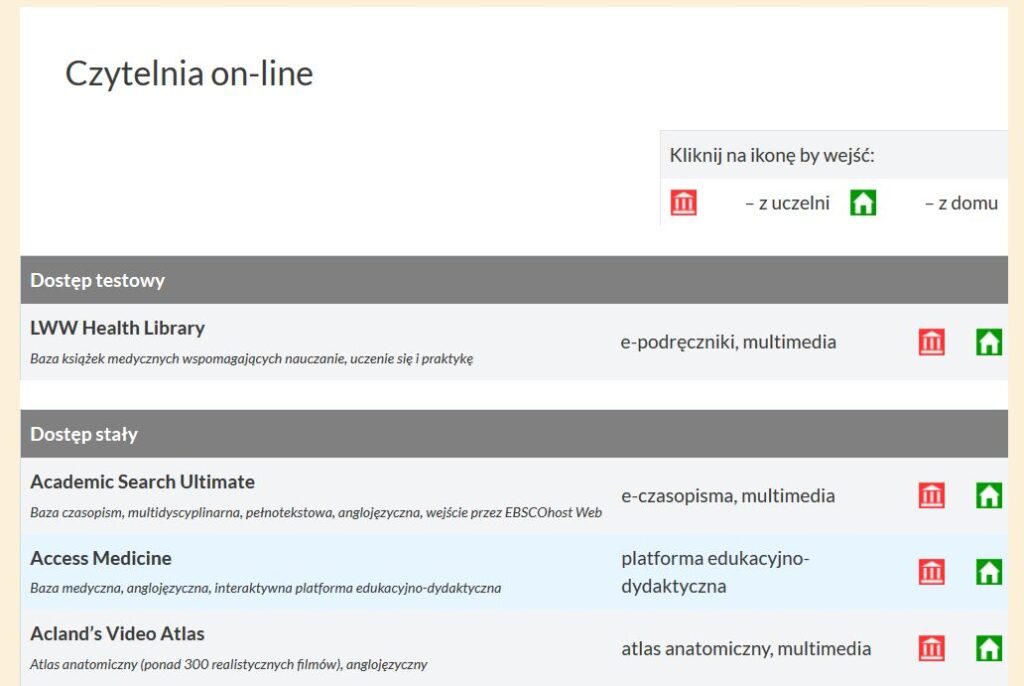Open Acland's Video Atlas with green home icon
Screen dimensions: 1024x686
pos(989,648)
